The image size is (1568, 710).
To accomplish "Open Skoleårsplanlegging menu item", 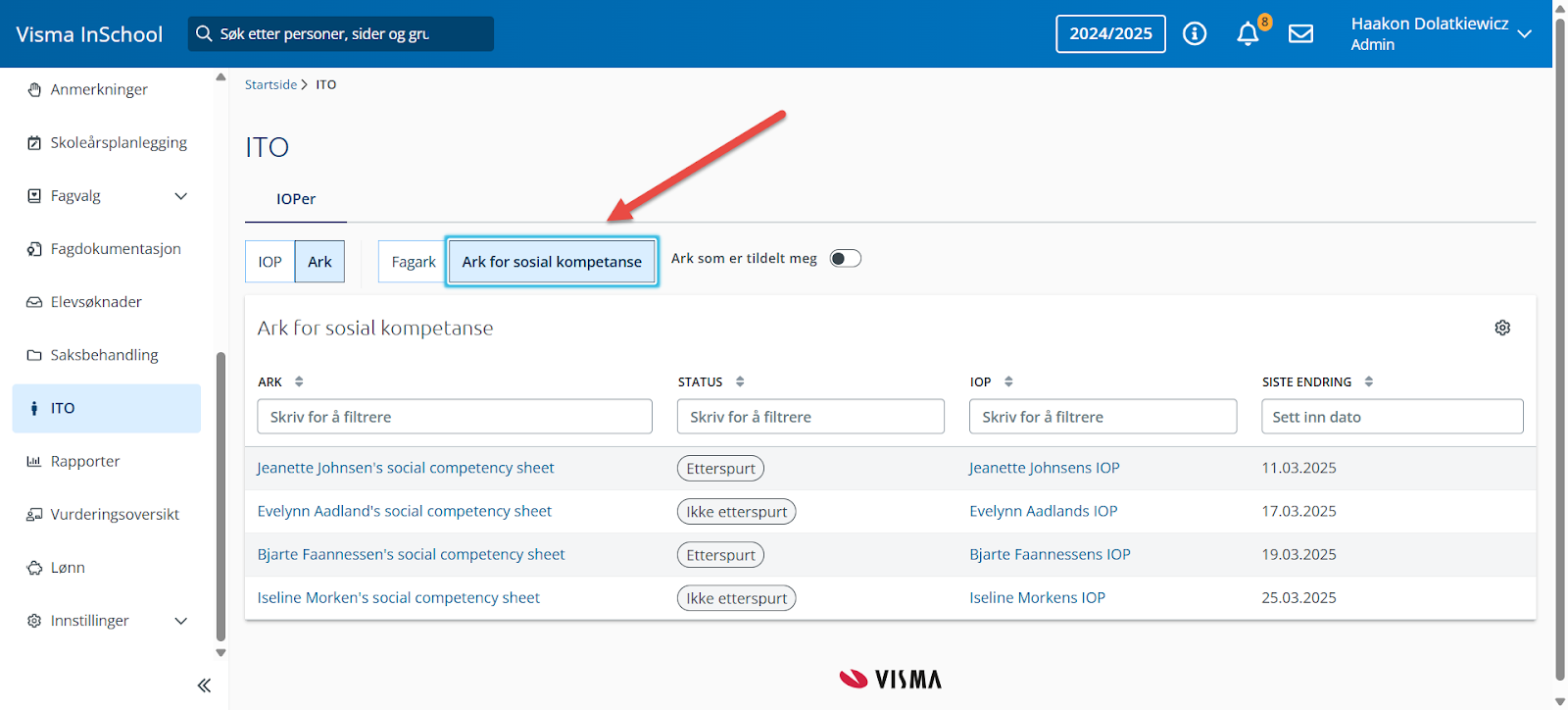I will pos(119,142).
